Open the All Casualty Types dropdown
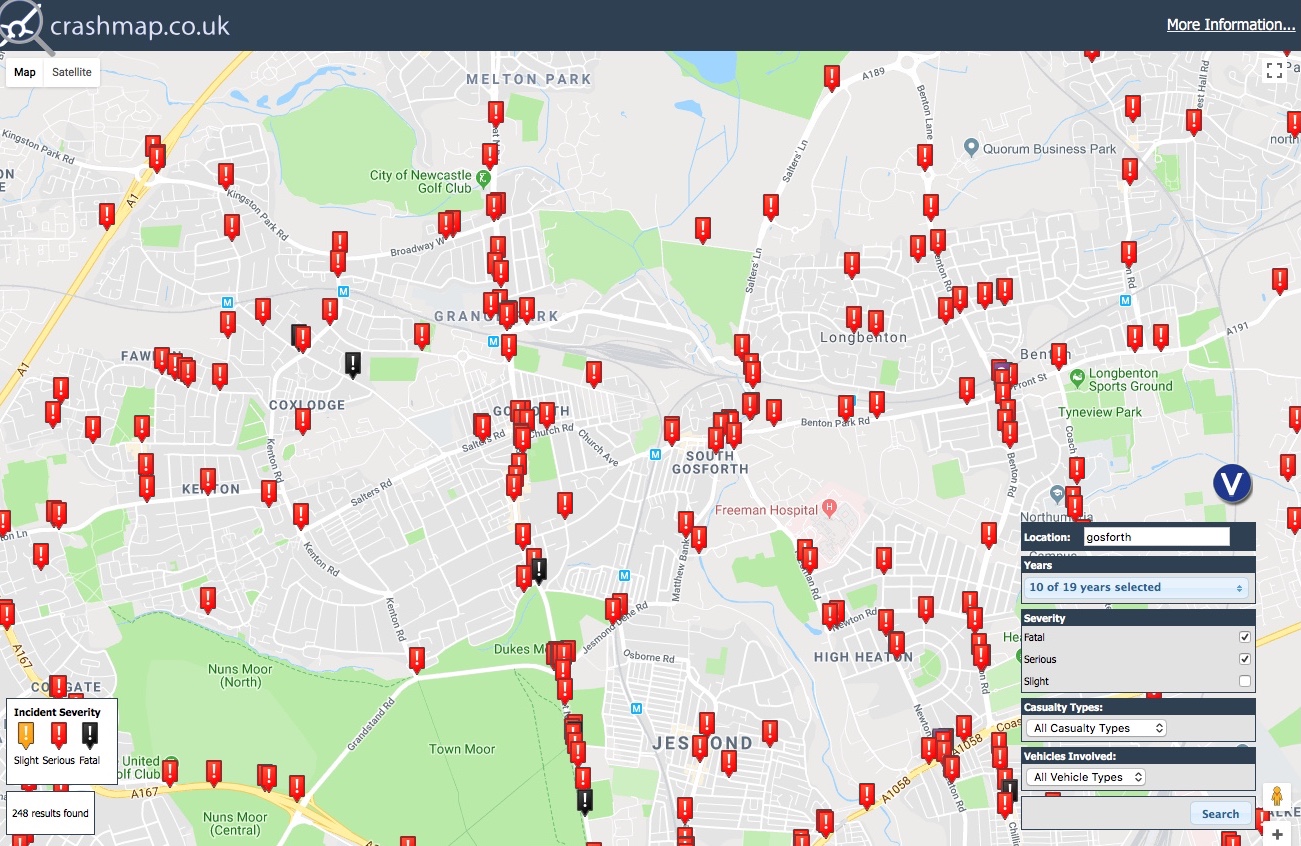 [x=1096, y=728]
